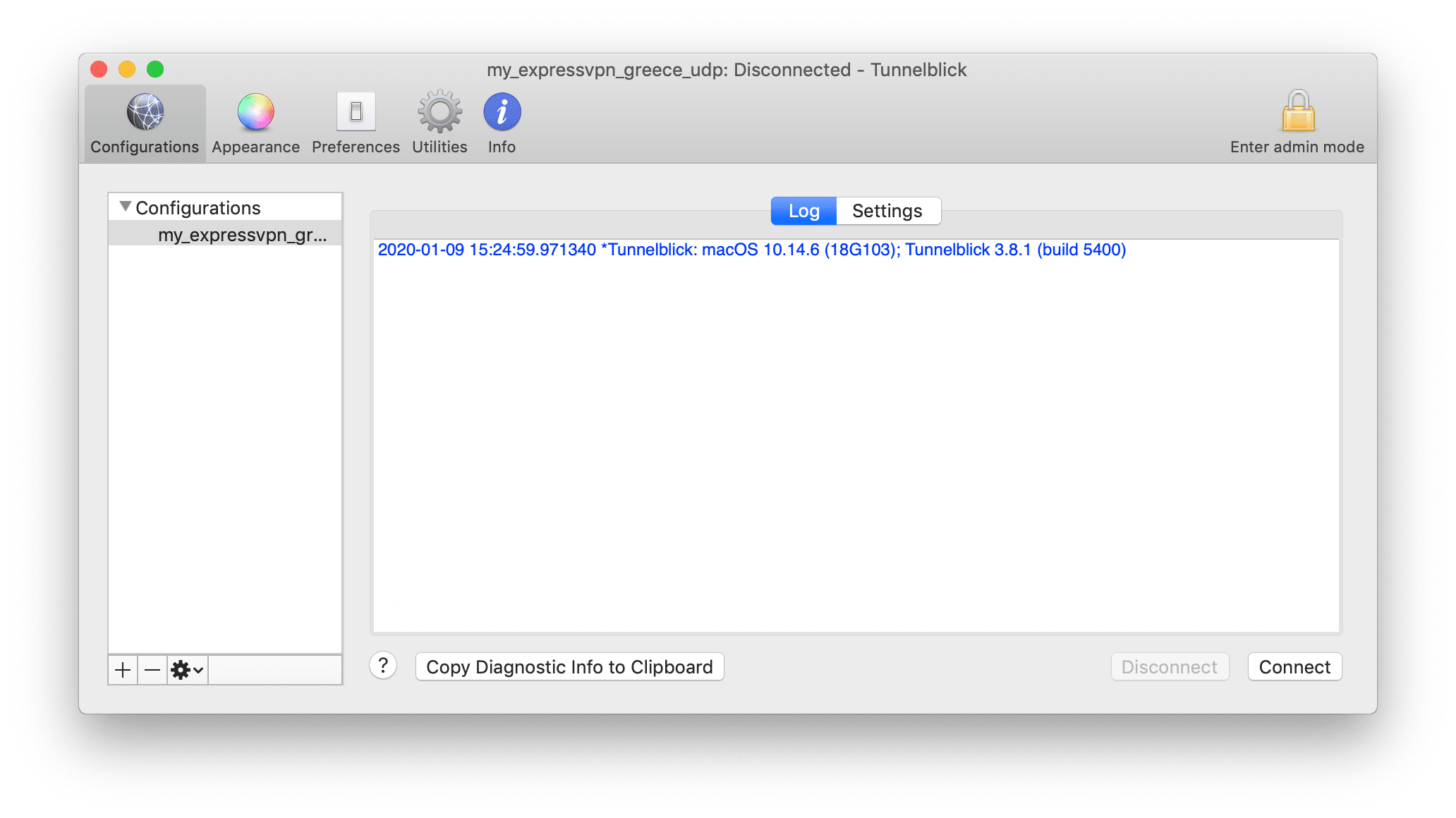Open the Info panel icon
Viewport: 1456px width, 818px height.
tap(500, 111)
